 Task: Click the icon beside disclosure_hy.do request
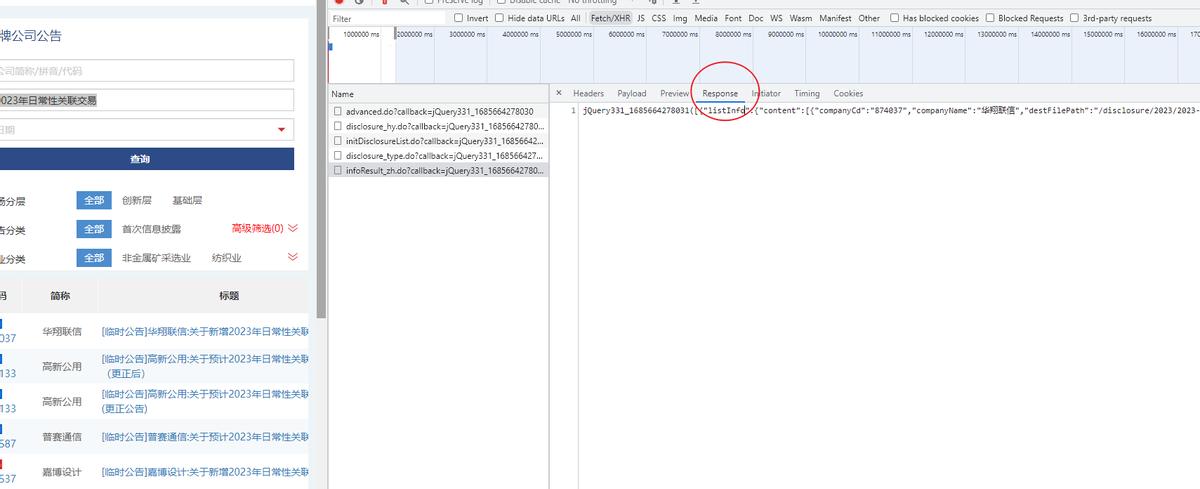click(338, 127)
